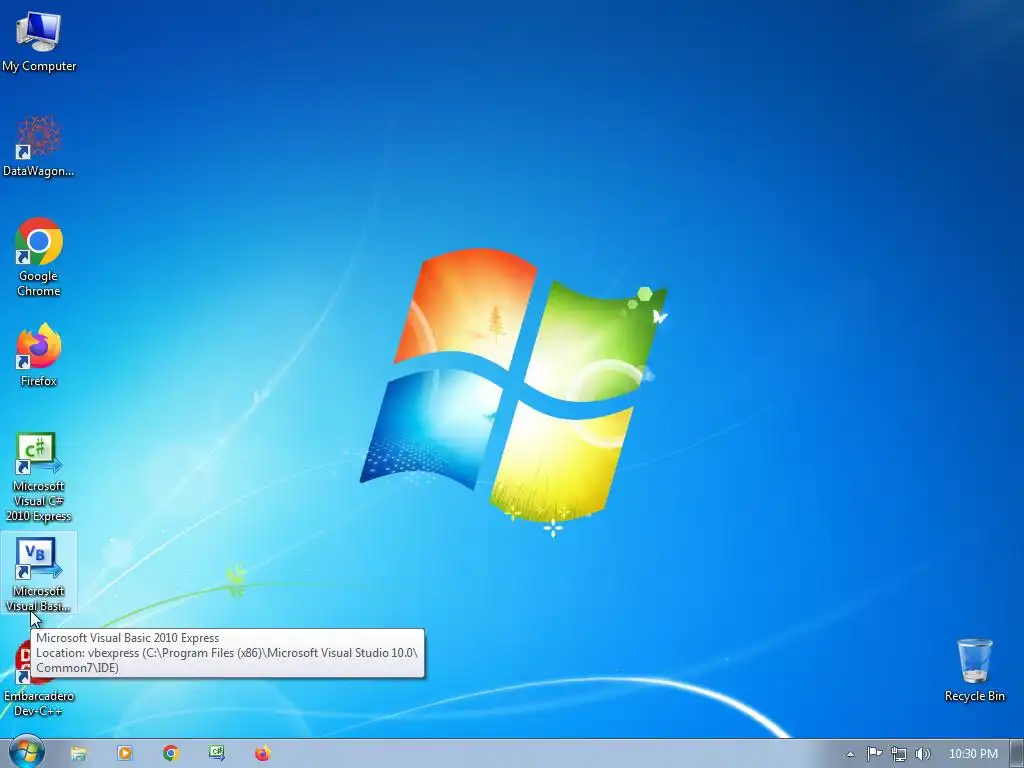Open the Windows Start menu orb
The height and width of the screenshot is (768, 1024).
[x=26, y=752]
